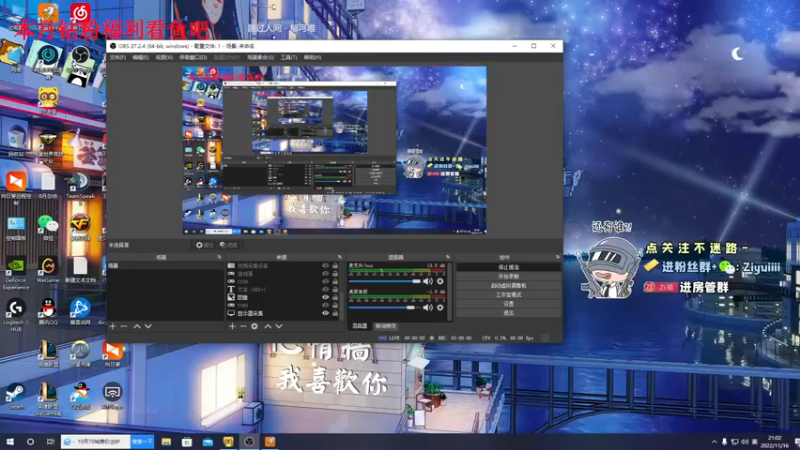Open WeGame desktop icon
This screenshot has height=450, width=800.
[48, 269]
